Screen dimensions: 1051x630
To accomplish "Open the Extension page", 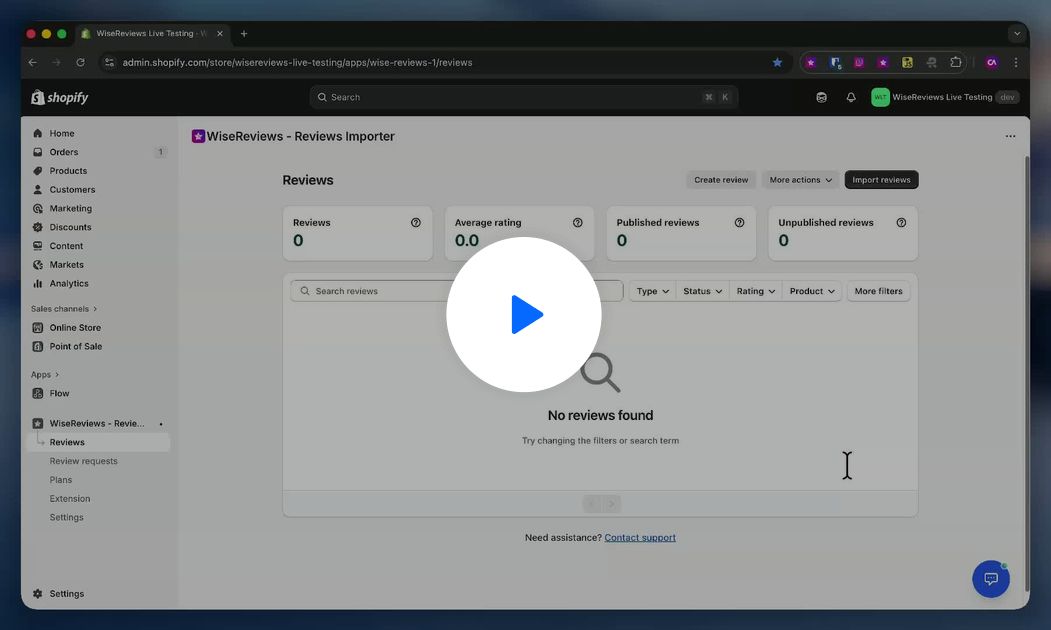I will click(70, 499).
